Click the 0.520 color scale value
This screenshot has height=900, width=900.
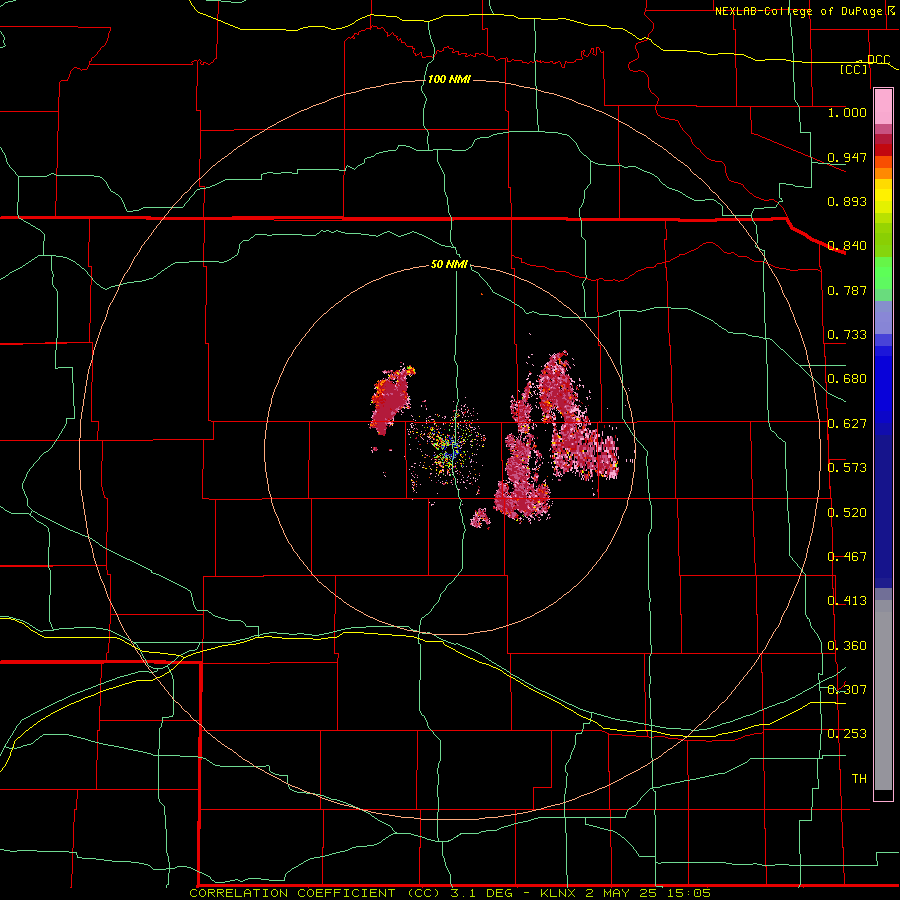tap(847, 513)
